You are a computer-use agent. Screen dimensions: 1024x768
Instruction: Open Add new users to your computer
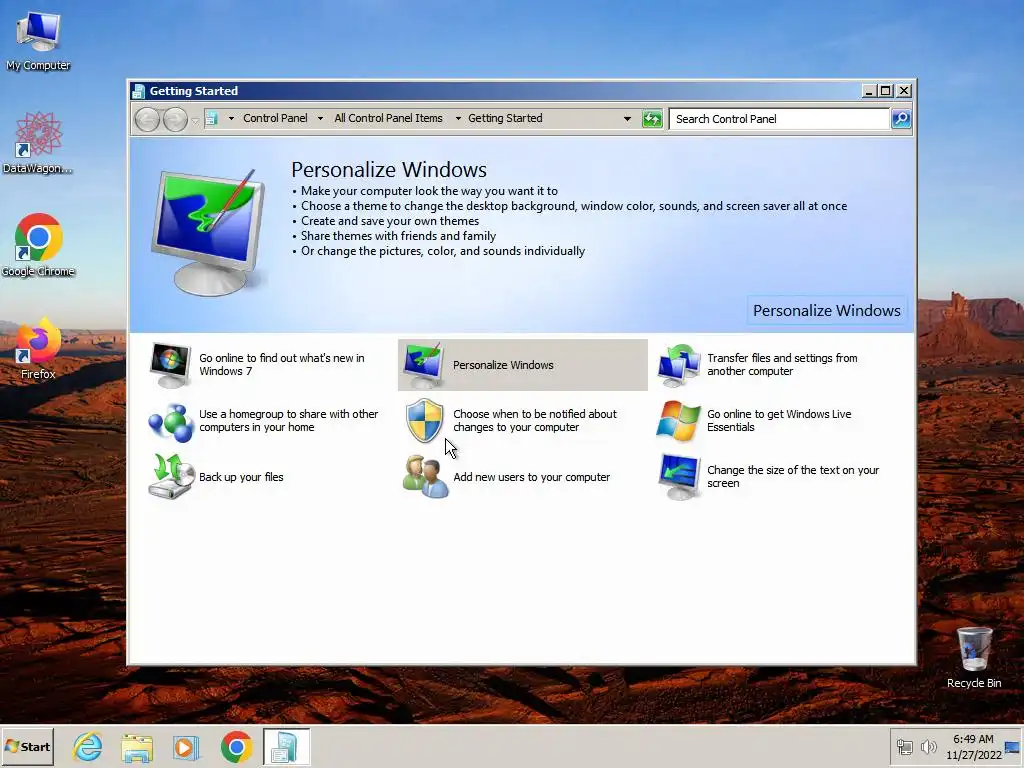[532, 477]
